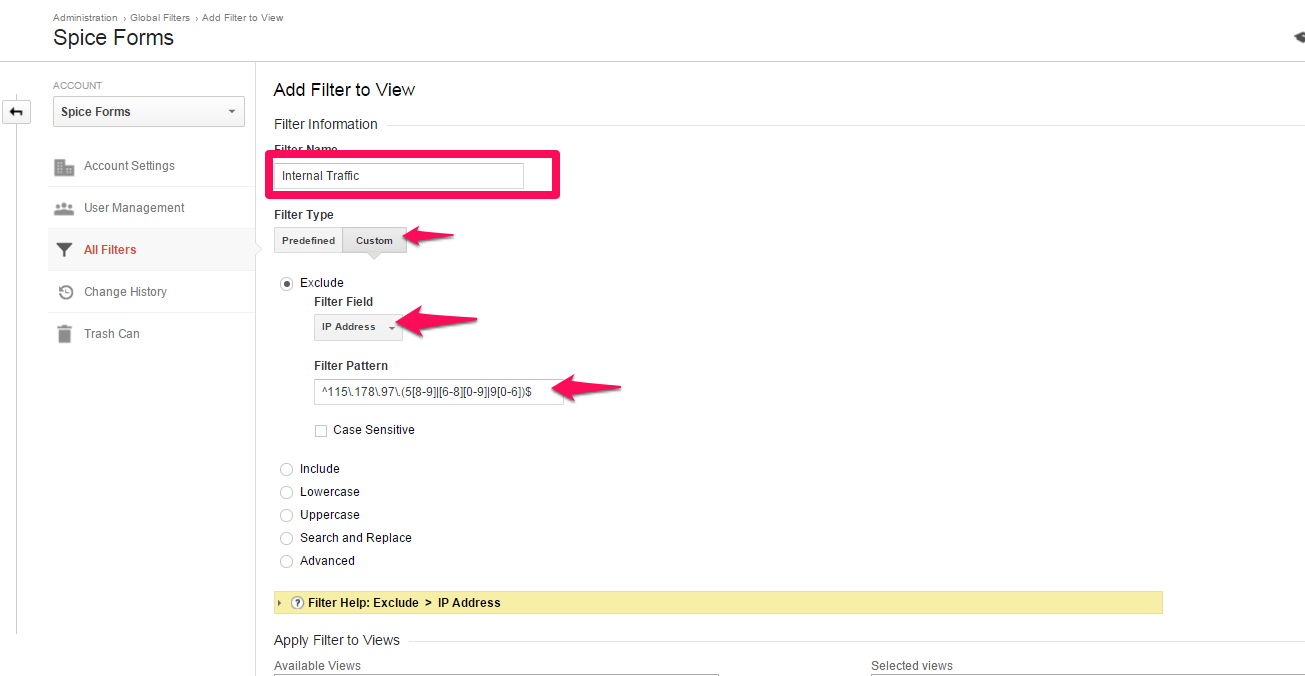Viewport: 1305px width, 676px height.
Task: Expand the Filter Help section triangle
Action: point(280,603)
